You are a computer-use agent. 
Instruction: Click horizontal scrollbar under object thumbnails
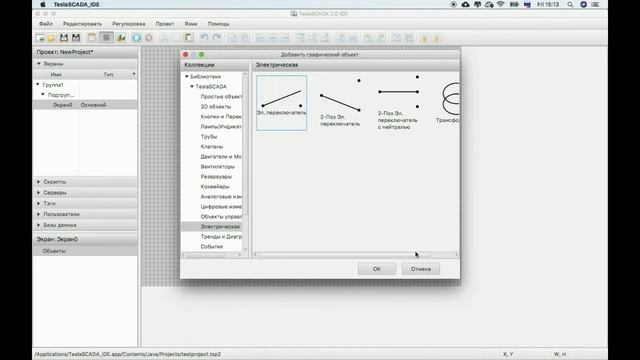click(356, 255)
